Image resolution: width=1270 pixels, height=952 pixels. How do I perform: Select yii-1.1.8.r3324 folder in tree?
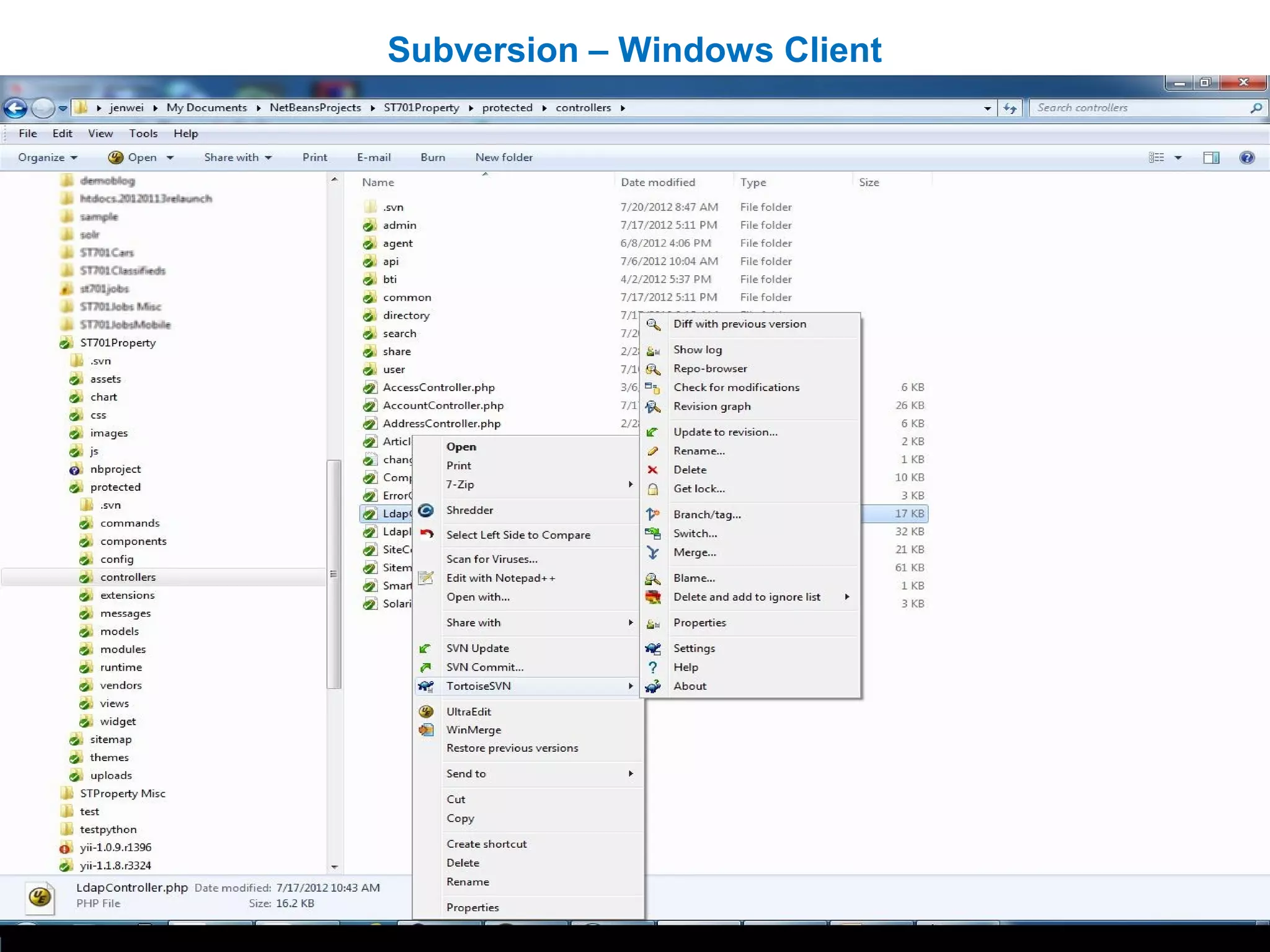pyautogui.click(x=115, y=865)
